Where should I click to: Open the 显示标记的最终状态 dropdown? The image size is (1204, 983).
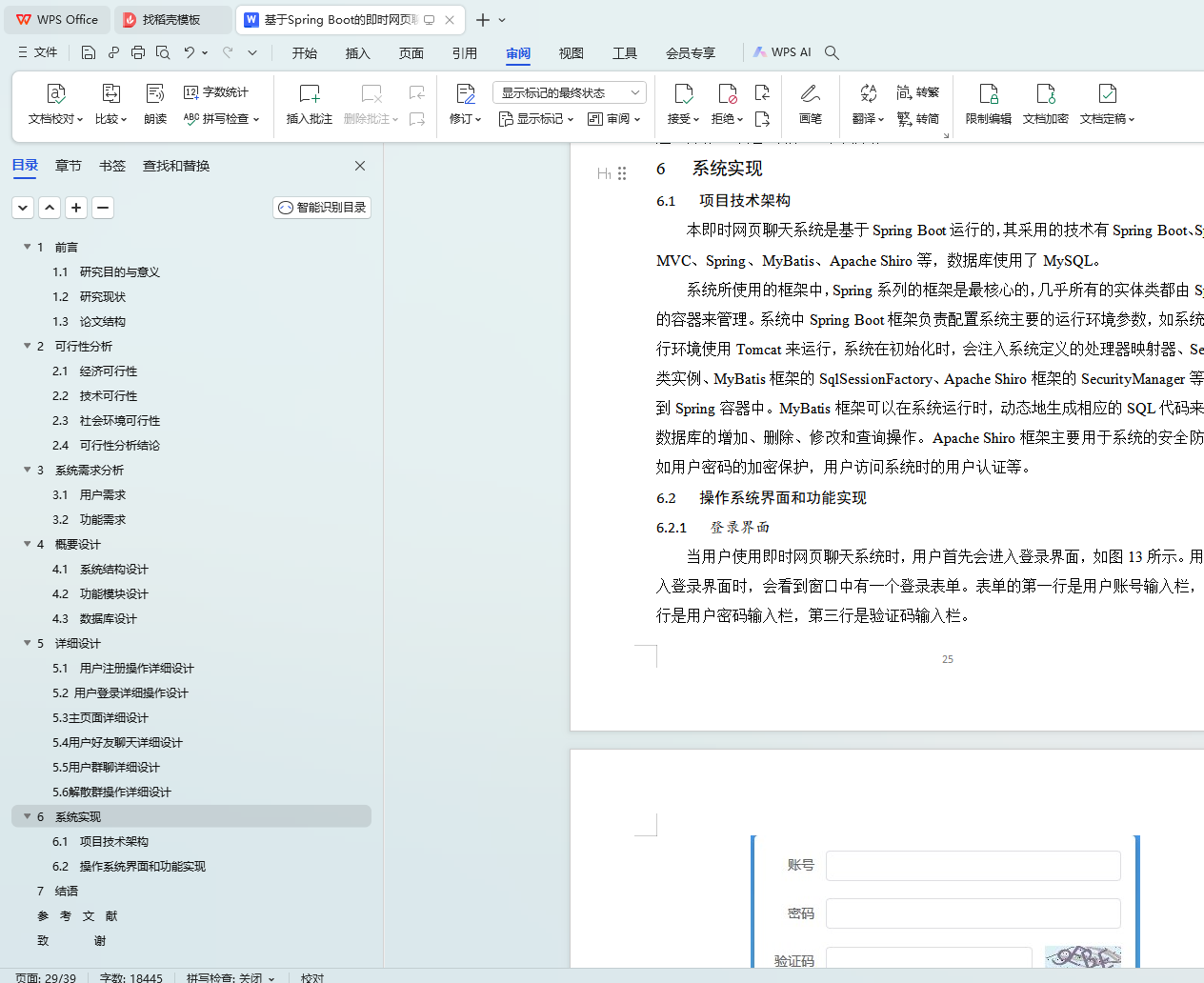(x=570, y=92)
